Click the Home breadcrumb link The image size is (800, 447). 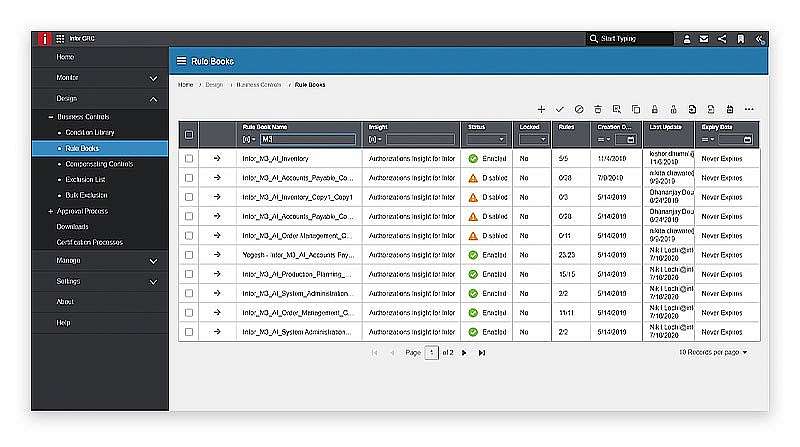tap(185, 85)
